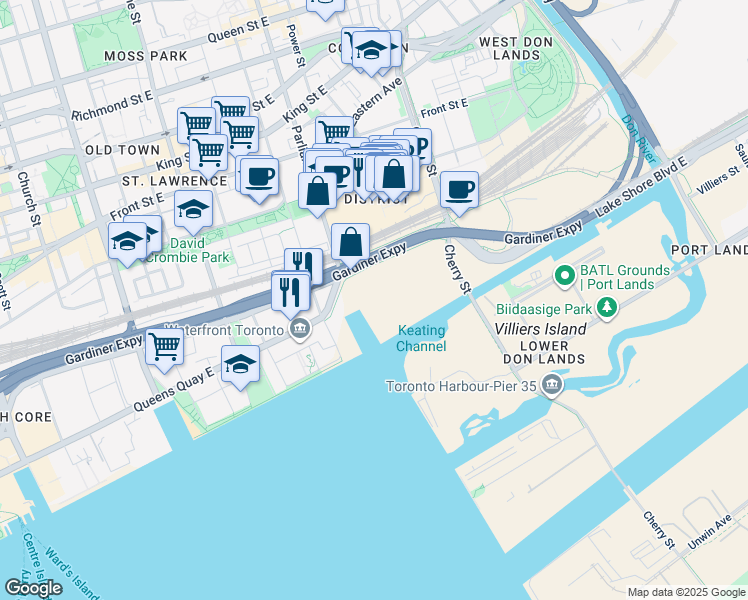
Task: Click the Keating Channel label
Action: pos(421,338)
